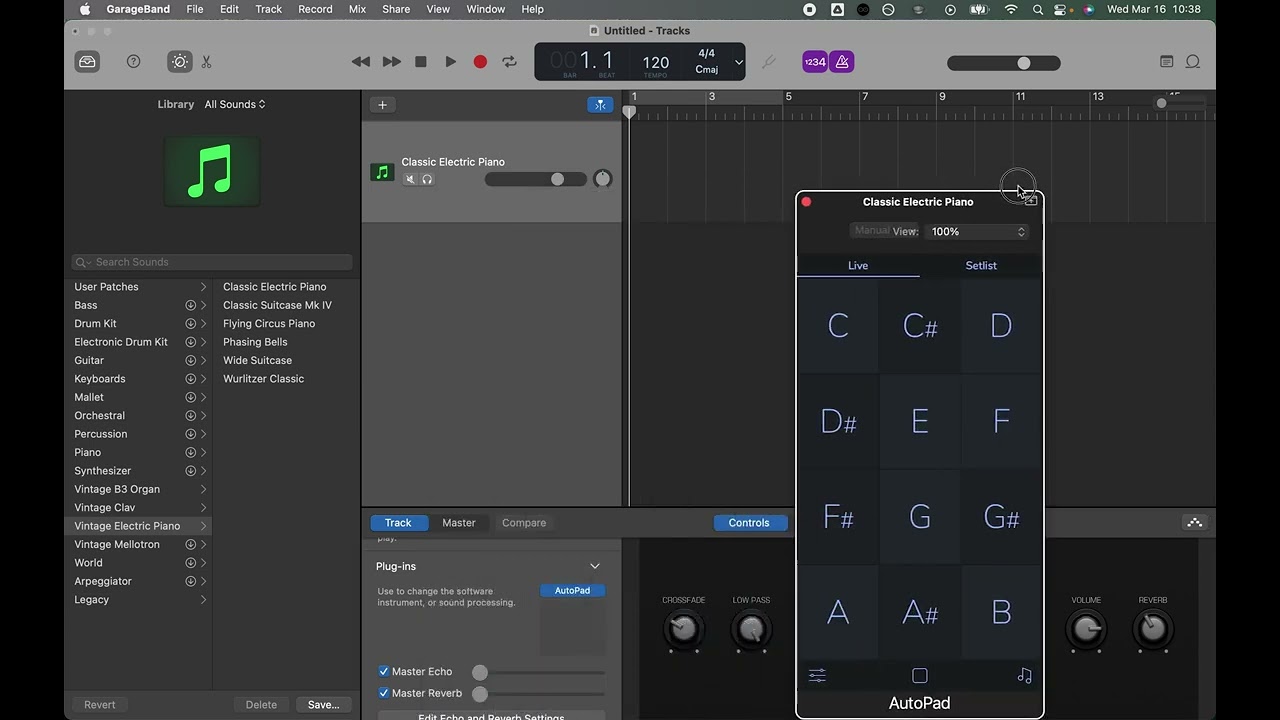1280x720 pixels.
Task: Switch to AutoPad Setlist tab
Action: click(981, 266)
